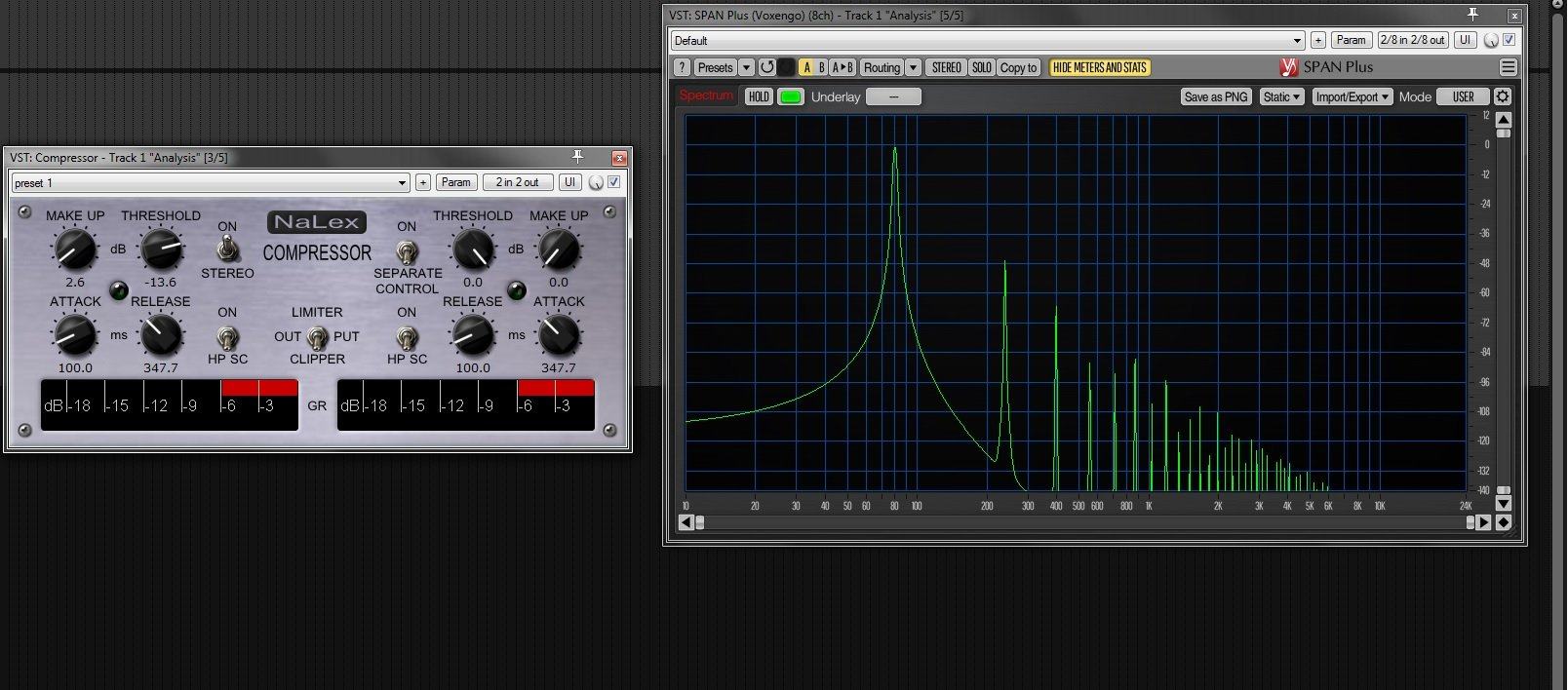Toggle the Compressor STEREO switch
Screen dimensions: 1568x690
click(227, 250)
